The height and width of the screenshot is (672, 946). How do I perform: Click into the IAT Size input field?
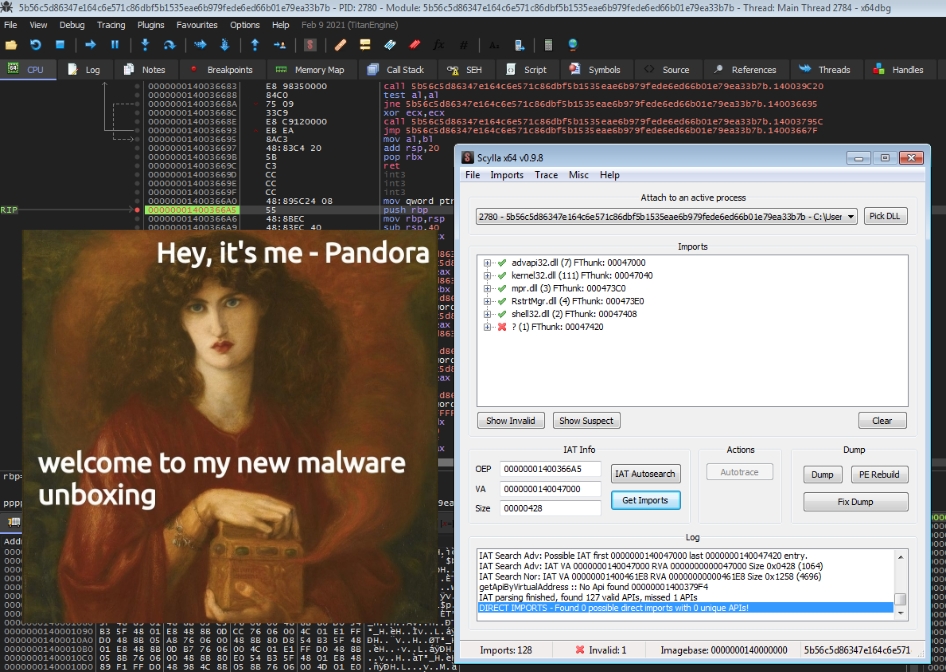click(x=550, y=508)
